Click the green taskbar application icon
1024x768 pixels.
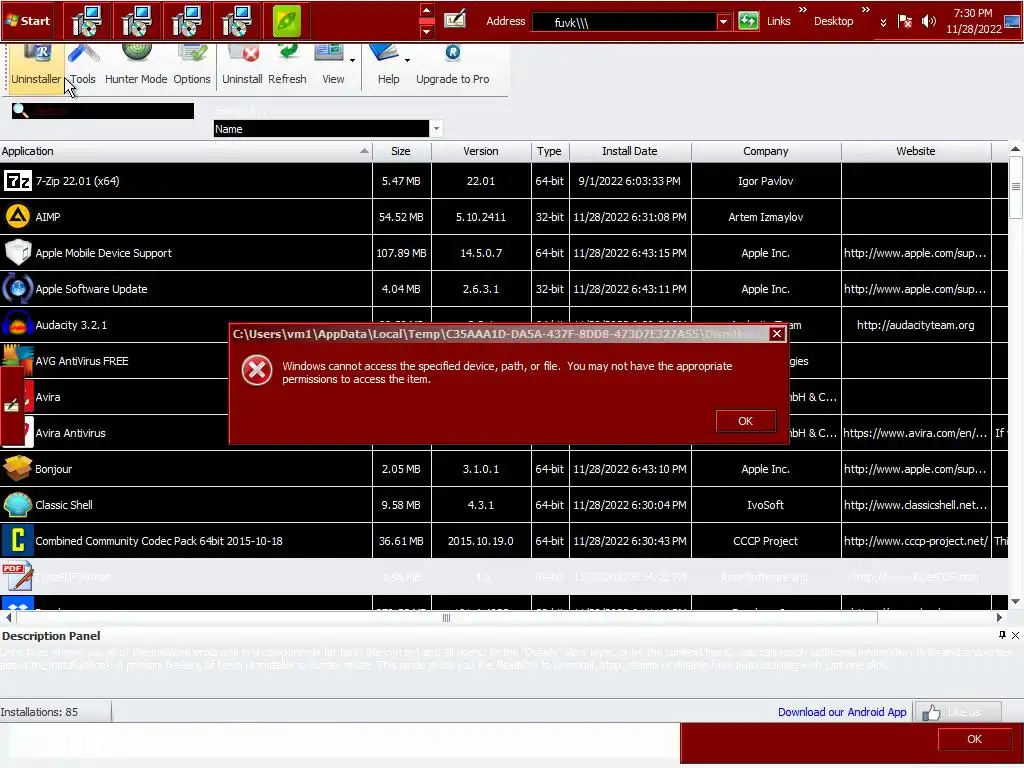287,21
